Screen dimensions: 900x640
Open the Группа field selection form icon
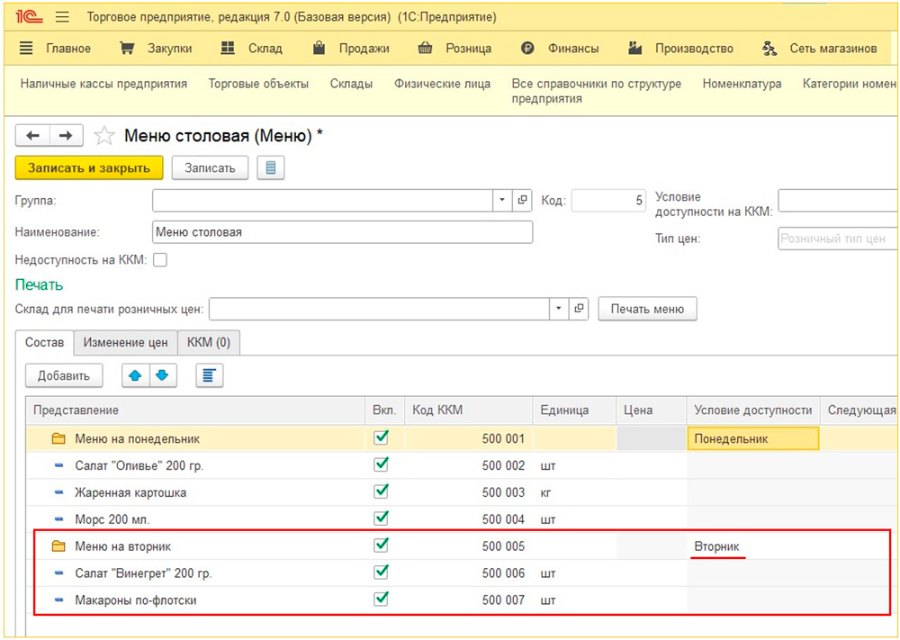522,200
